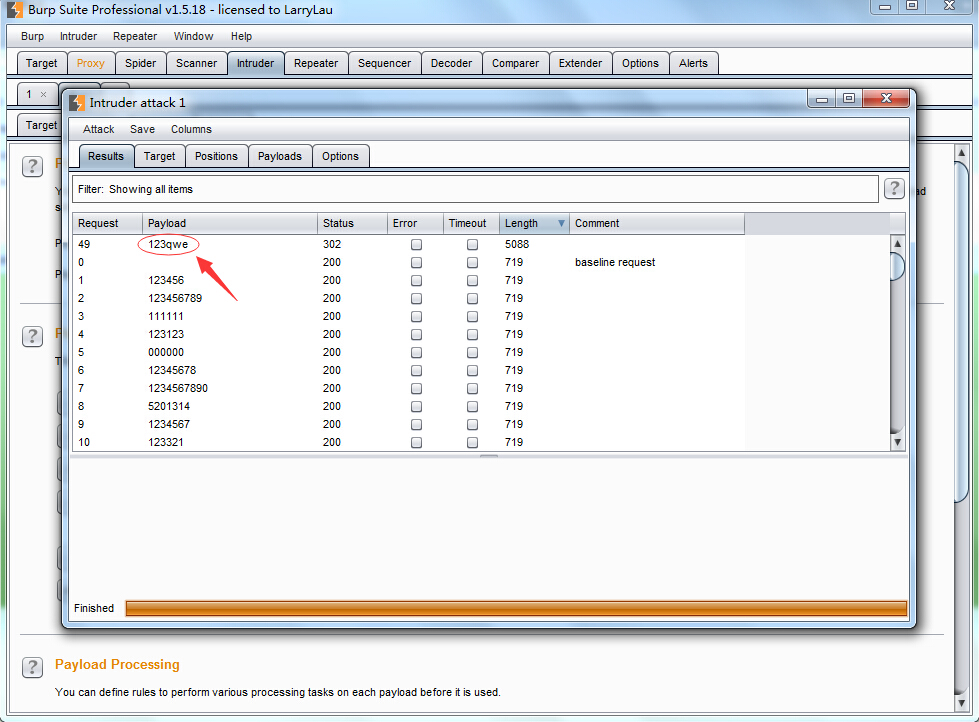
Task: Sort results by the Status column header
Action: 352,224
